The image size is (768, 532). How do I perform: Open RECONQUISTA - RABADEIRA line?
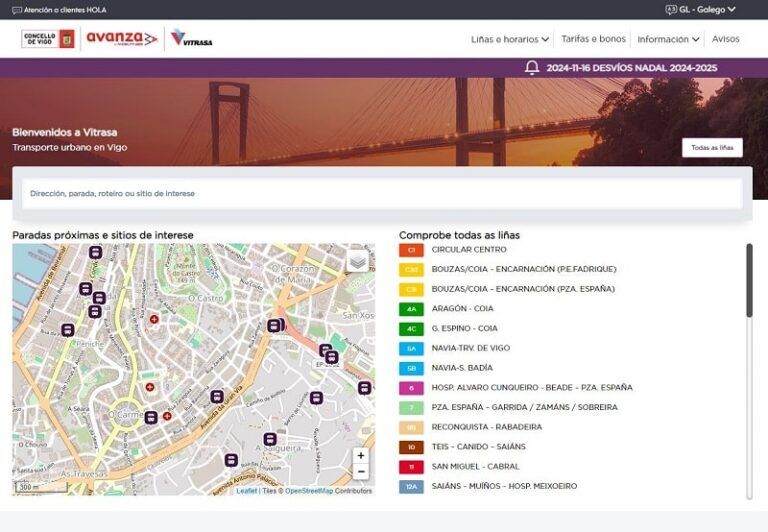[487, 427]
